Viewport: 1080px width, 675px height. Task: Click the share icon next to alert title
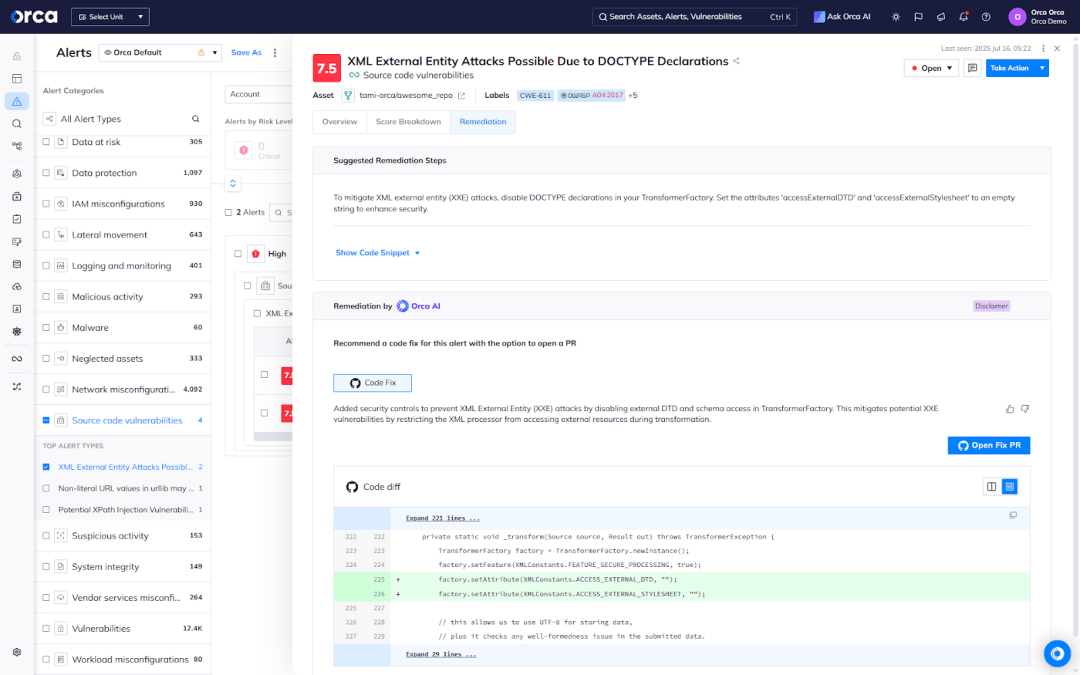point(736,61)
